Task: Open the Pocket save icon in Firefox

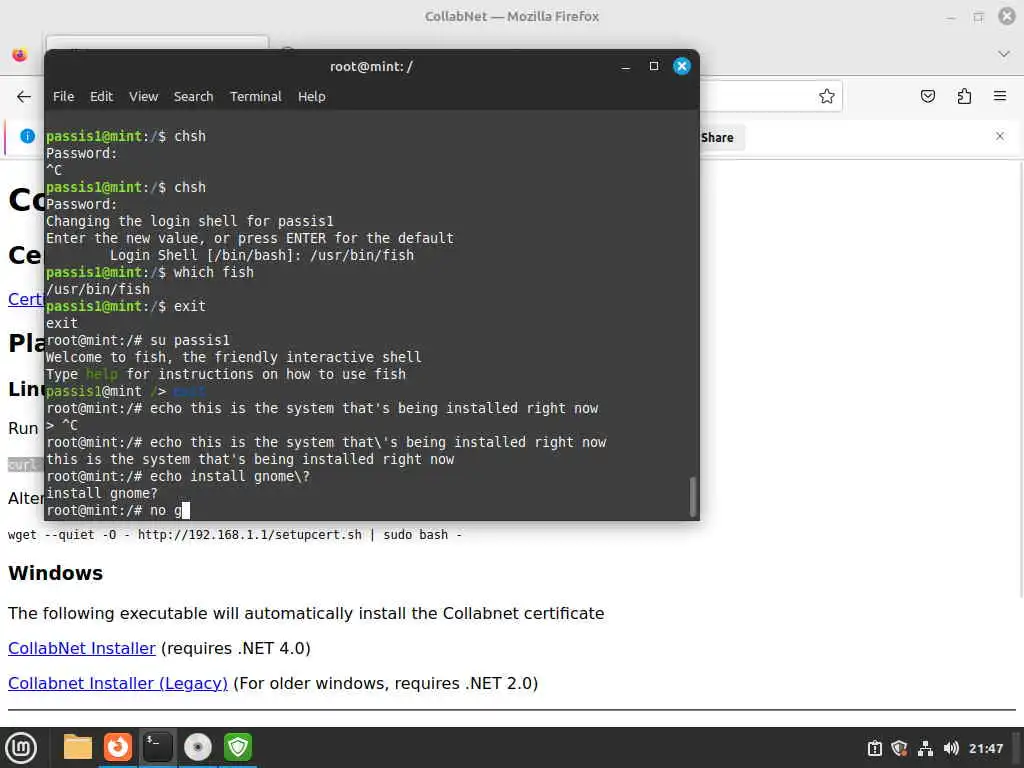Action: pos(927,97)
